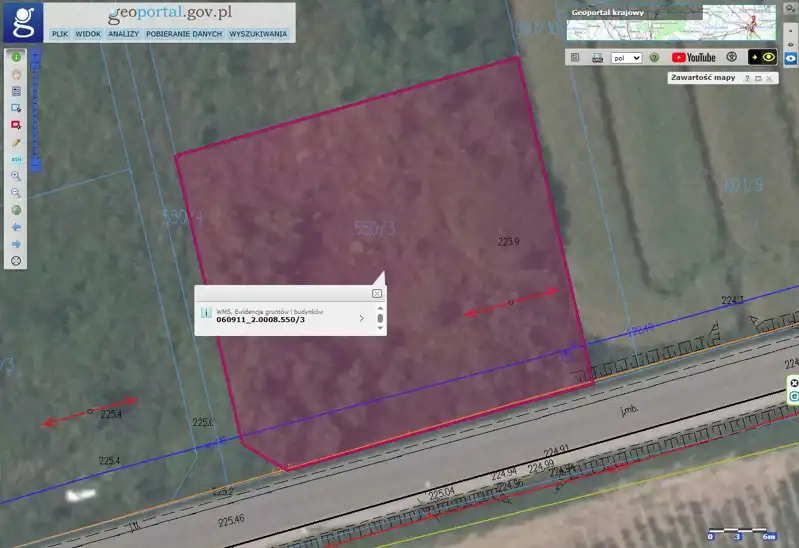Open the ANALIZY menu
This screenshot has width=799, height=548.
(x=123, y=34)
